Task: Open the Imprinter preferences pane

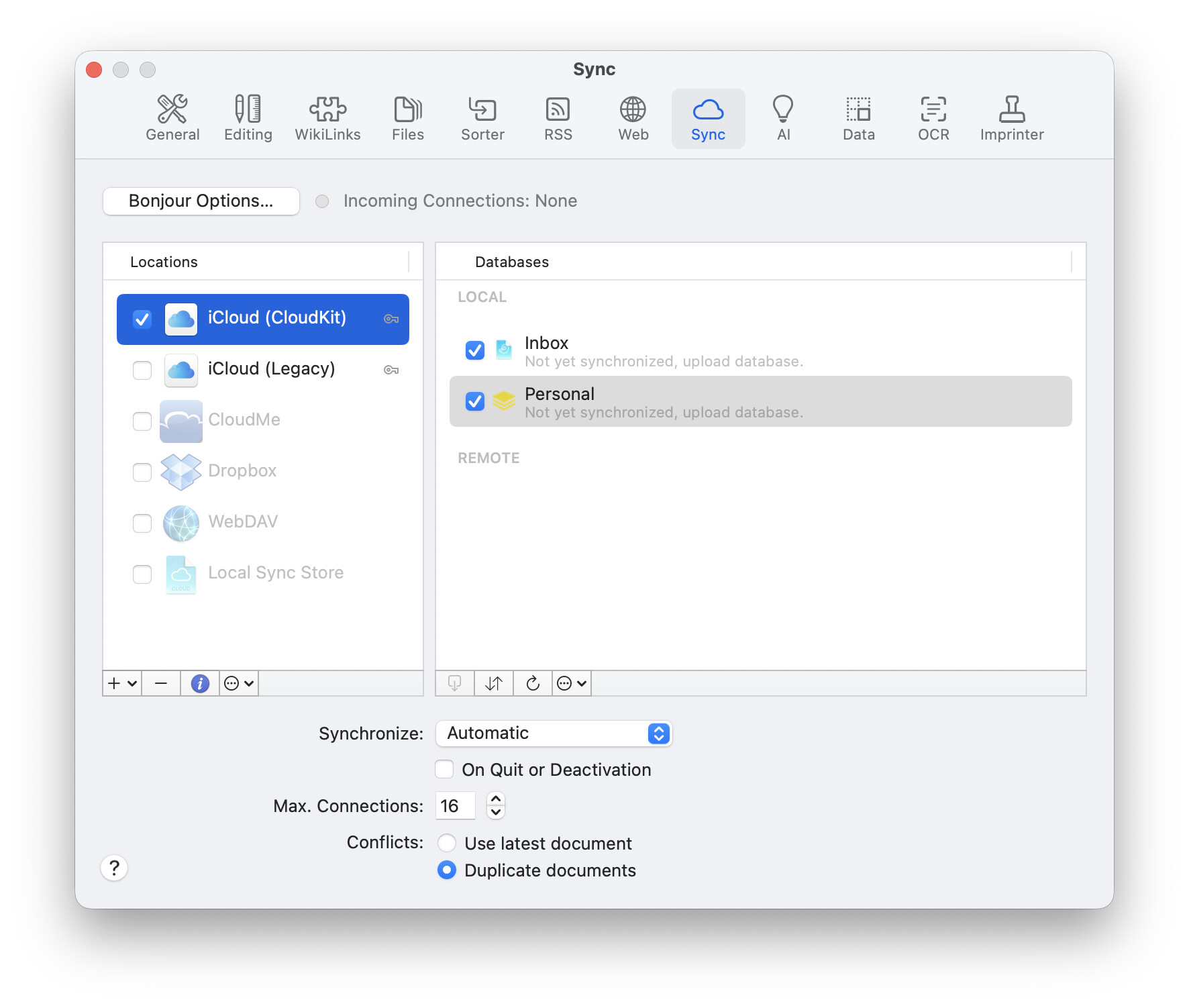Action: pyautogui.click(x=1011, y=119)
